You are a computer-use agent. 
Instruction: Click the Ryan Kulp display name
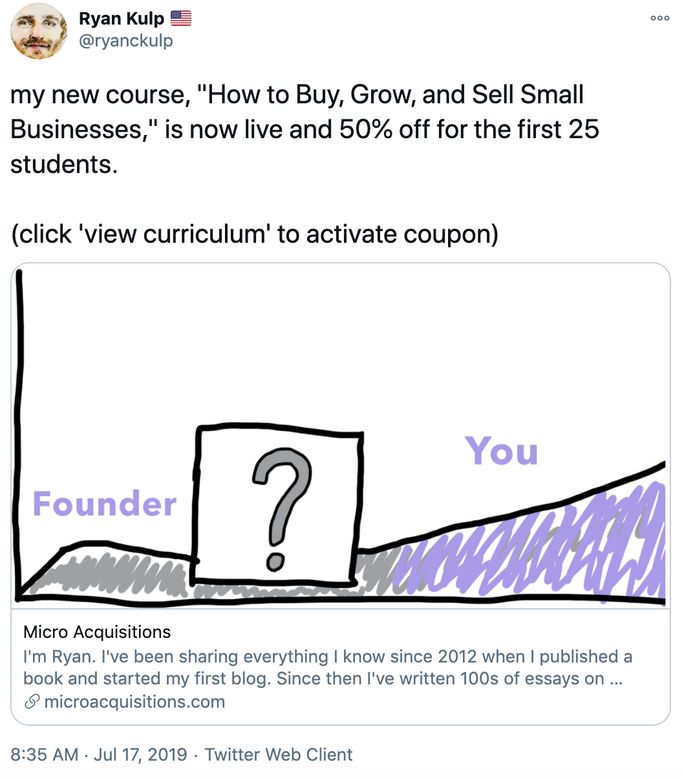click(x=121, y=18)
